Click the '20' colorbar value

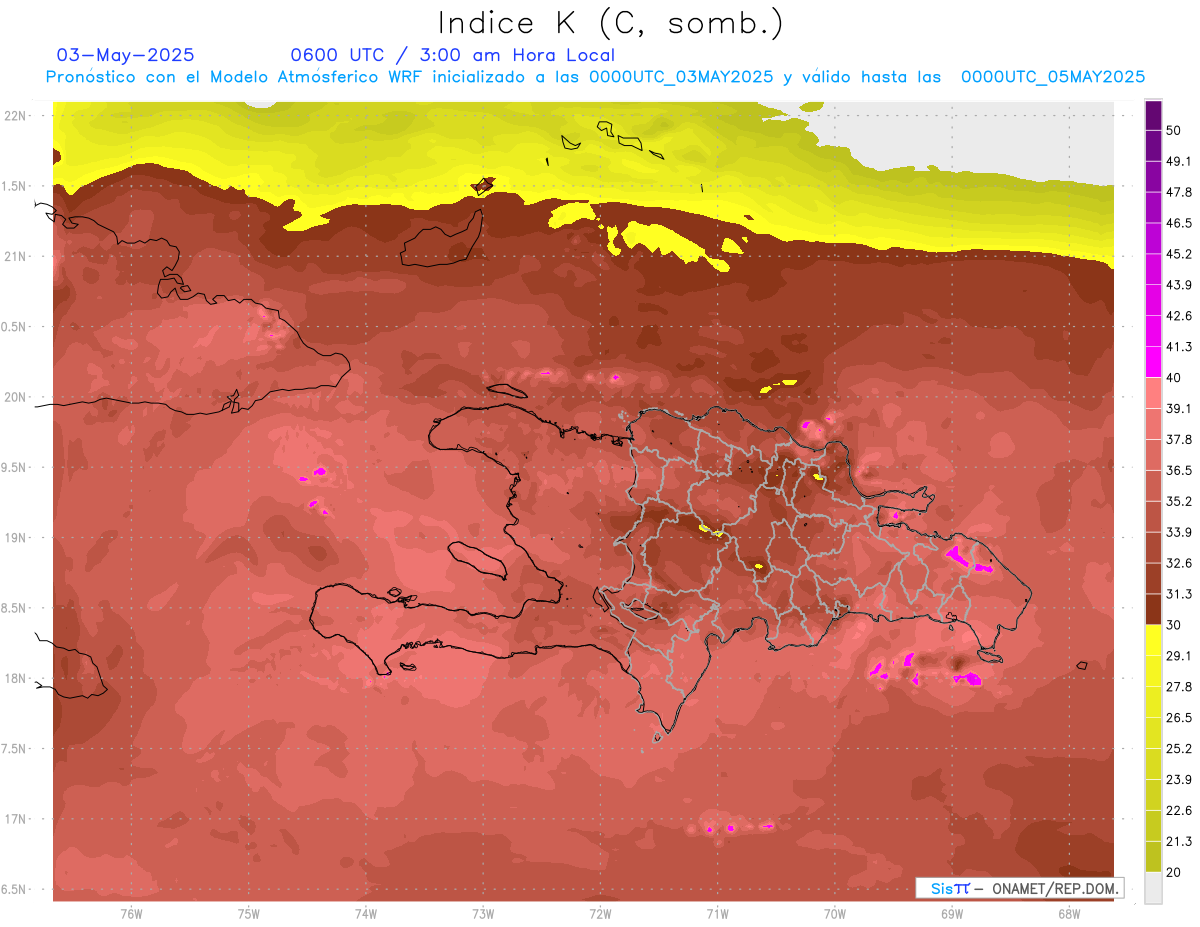tap(1174, 872)
